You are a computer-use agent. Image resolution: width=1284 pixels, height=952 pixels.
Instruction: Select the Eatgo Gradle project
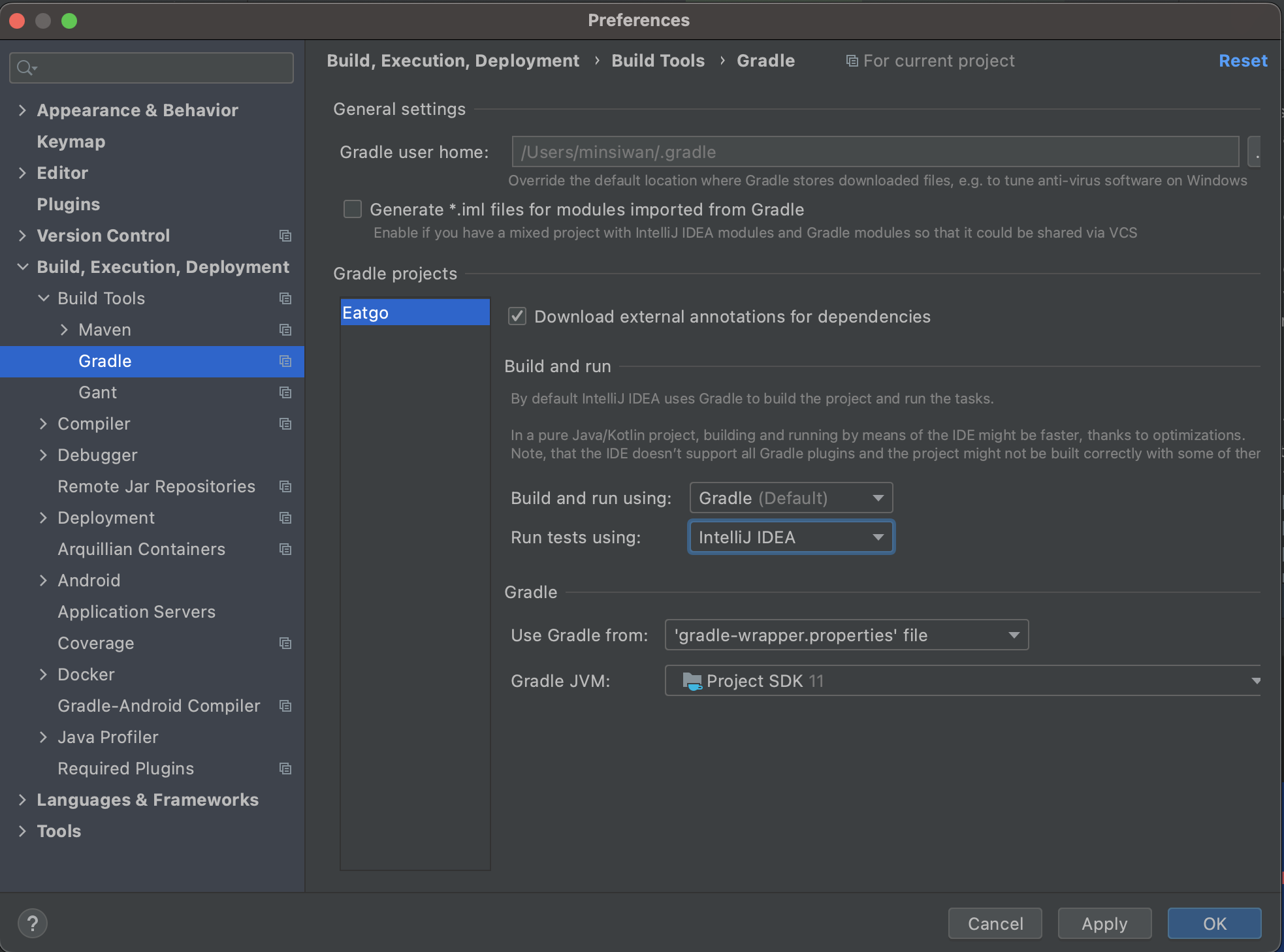(415, 313)
